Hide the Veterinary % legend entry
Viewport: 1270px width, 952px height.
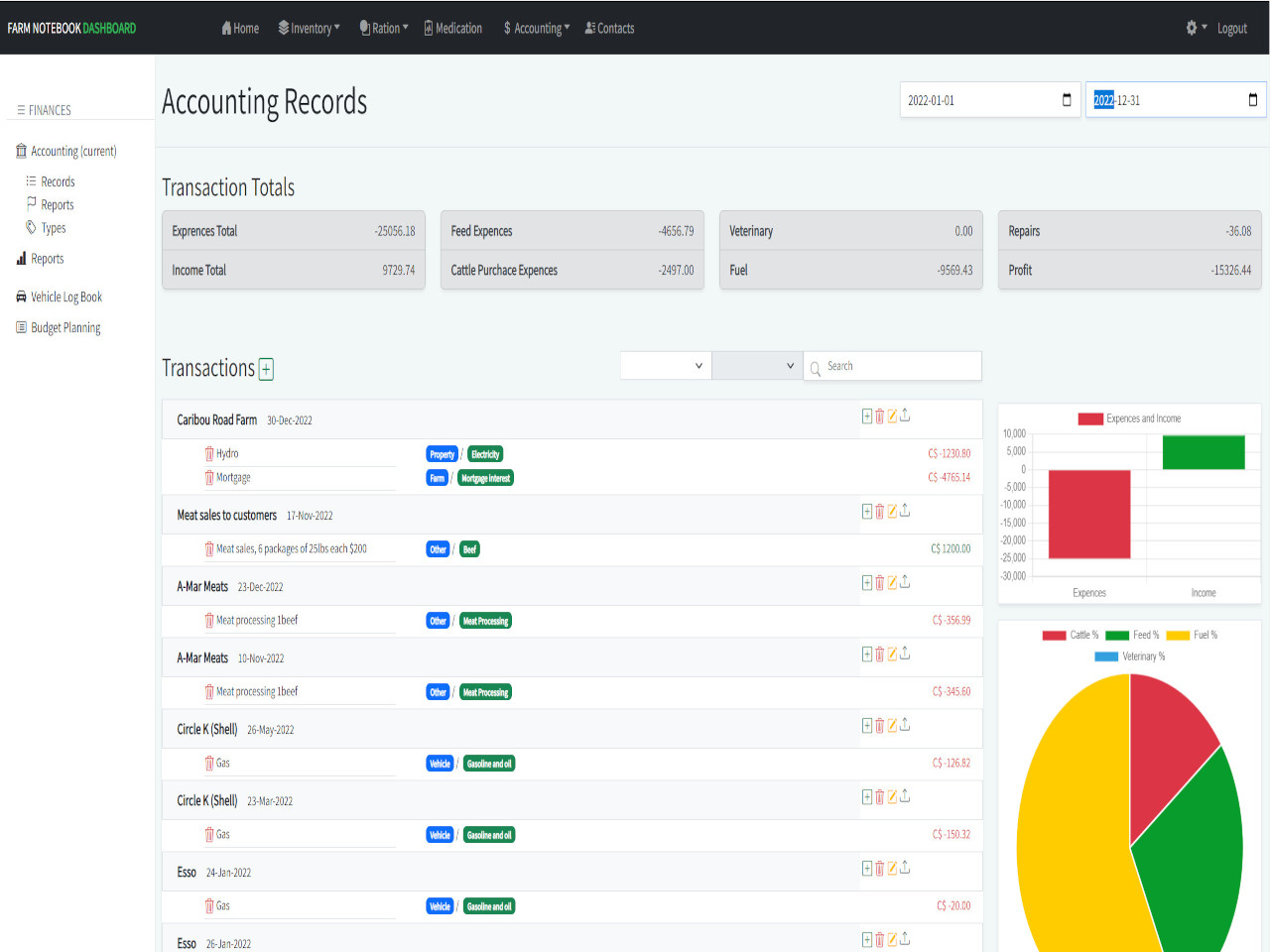1129,656
